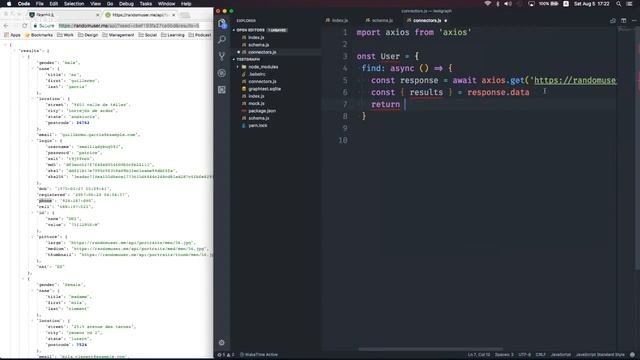
Task: Close the first Chrome tab
Action: pos(98,15)
